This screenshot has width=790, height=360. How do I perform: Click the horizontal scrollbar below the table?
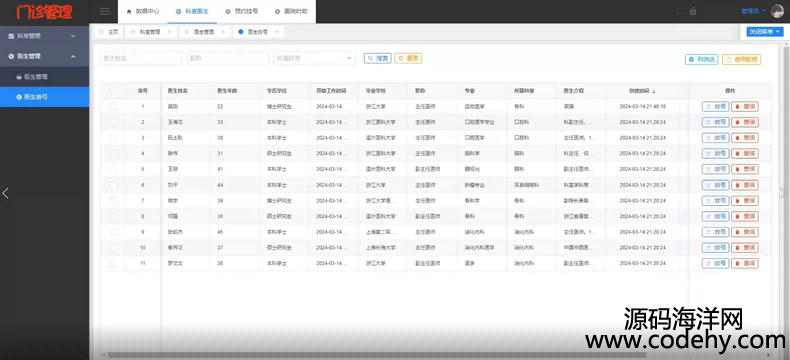pyautogui.click(x=377, y=354)
